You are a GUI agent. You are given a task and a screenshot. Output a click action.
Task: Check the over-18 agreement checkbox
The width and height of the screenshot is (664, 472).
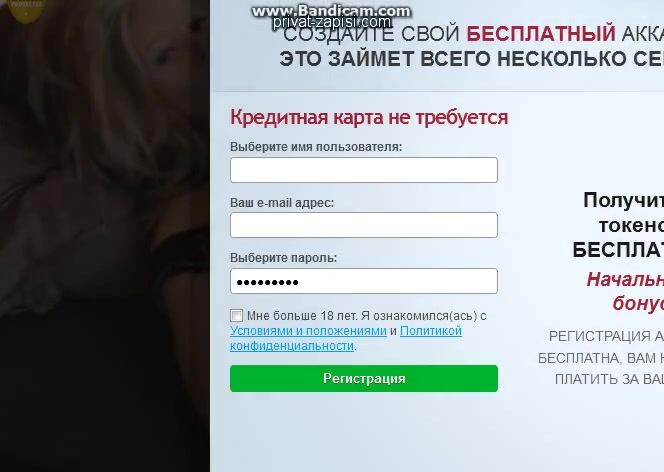coord(236,315)
